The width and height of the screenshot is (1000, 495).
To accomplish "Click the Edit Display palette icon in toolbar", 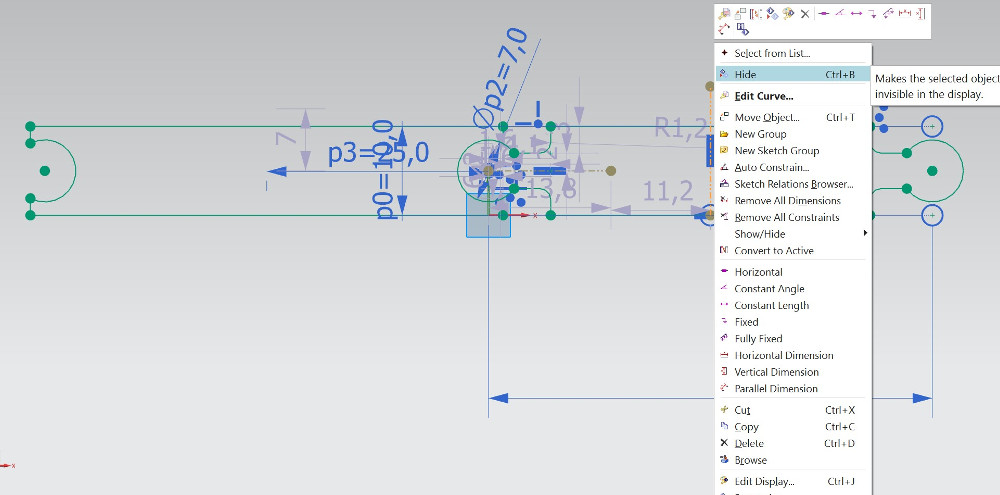I will (788, 13).
